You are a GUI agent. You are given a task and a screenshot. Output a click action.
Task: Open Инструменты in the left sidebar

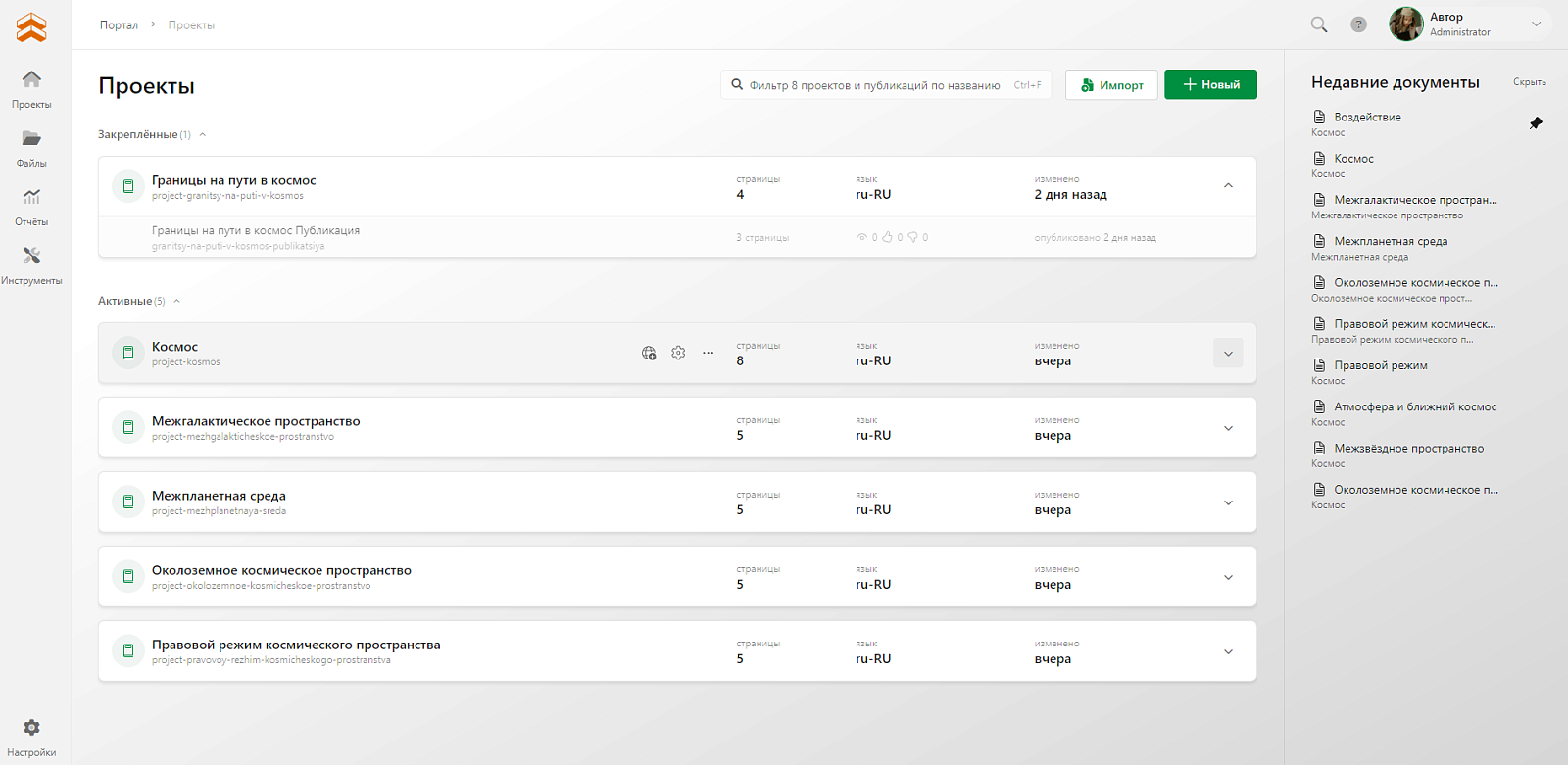31,264
